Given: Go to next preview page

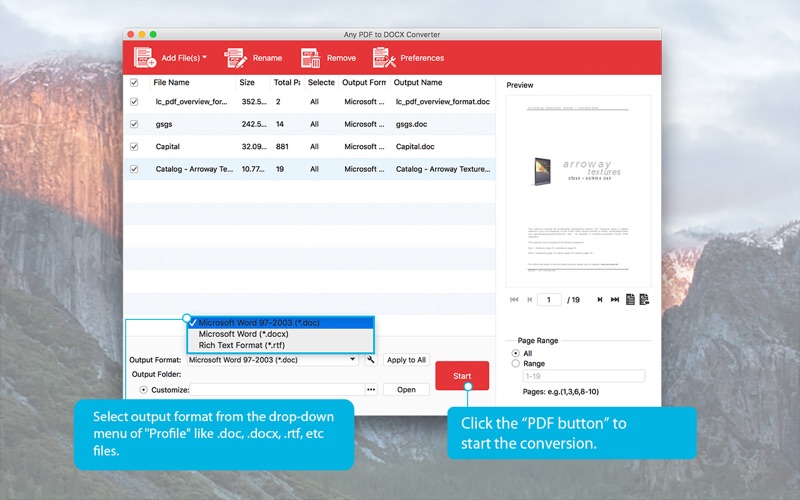Looking at the screenshot, I should pos(599,299).
